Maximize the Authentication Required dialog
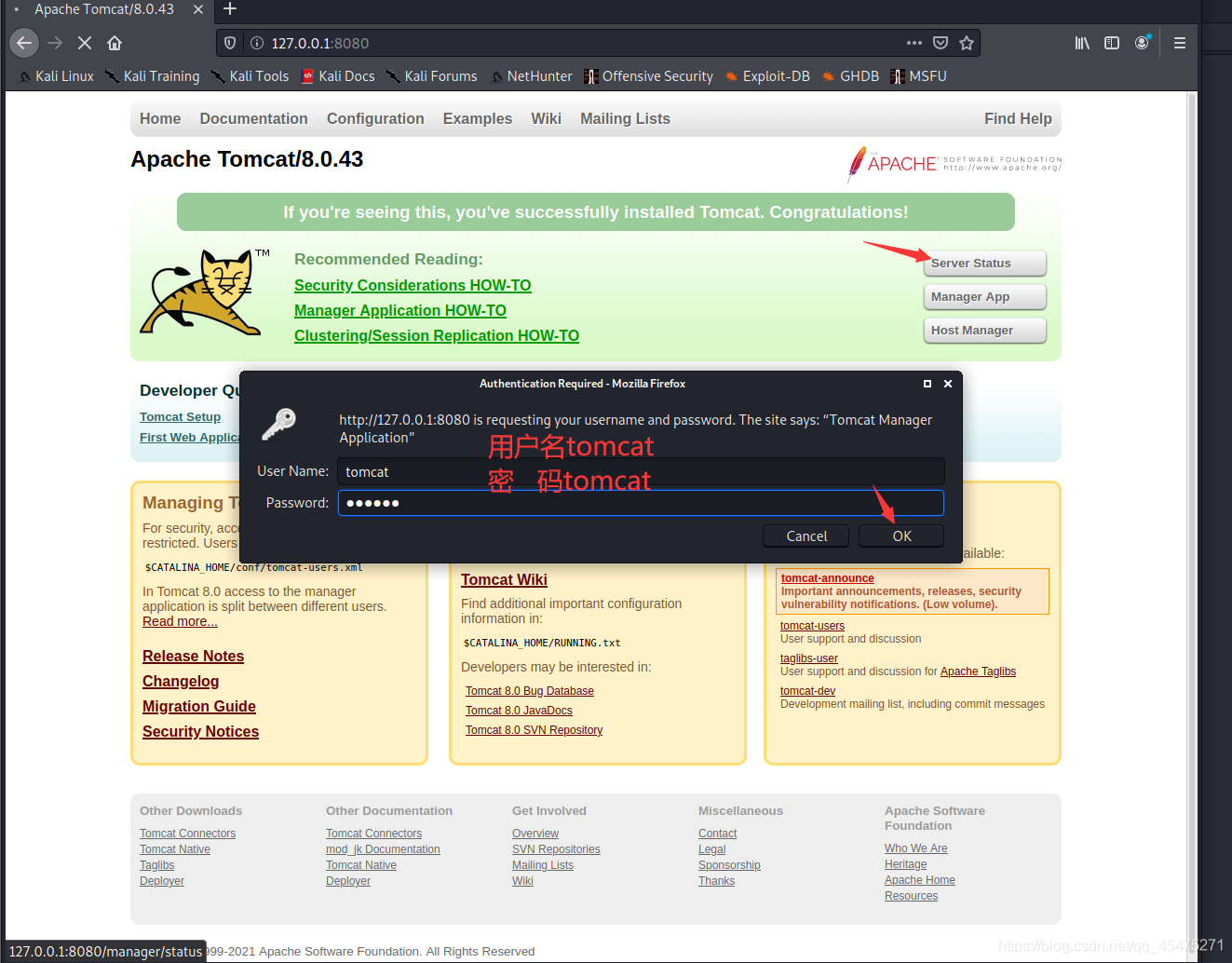The image size is (1232, 963). 927,384
